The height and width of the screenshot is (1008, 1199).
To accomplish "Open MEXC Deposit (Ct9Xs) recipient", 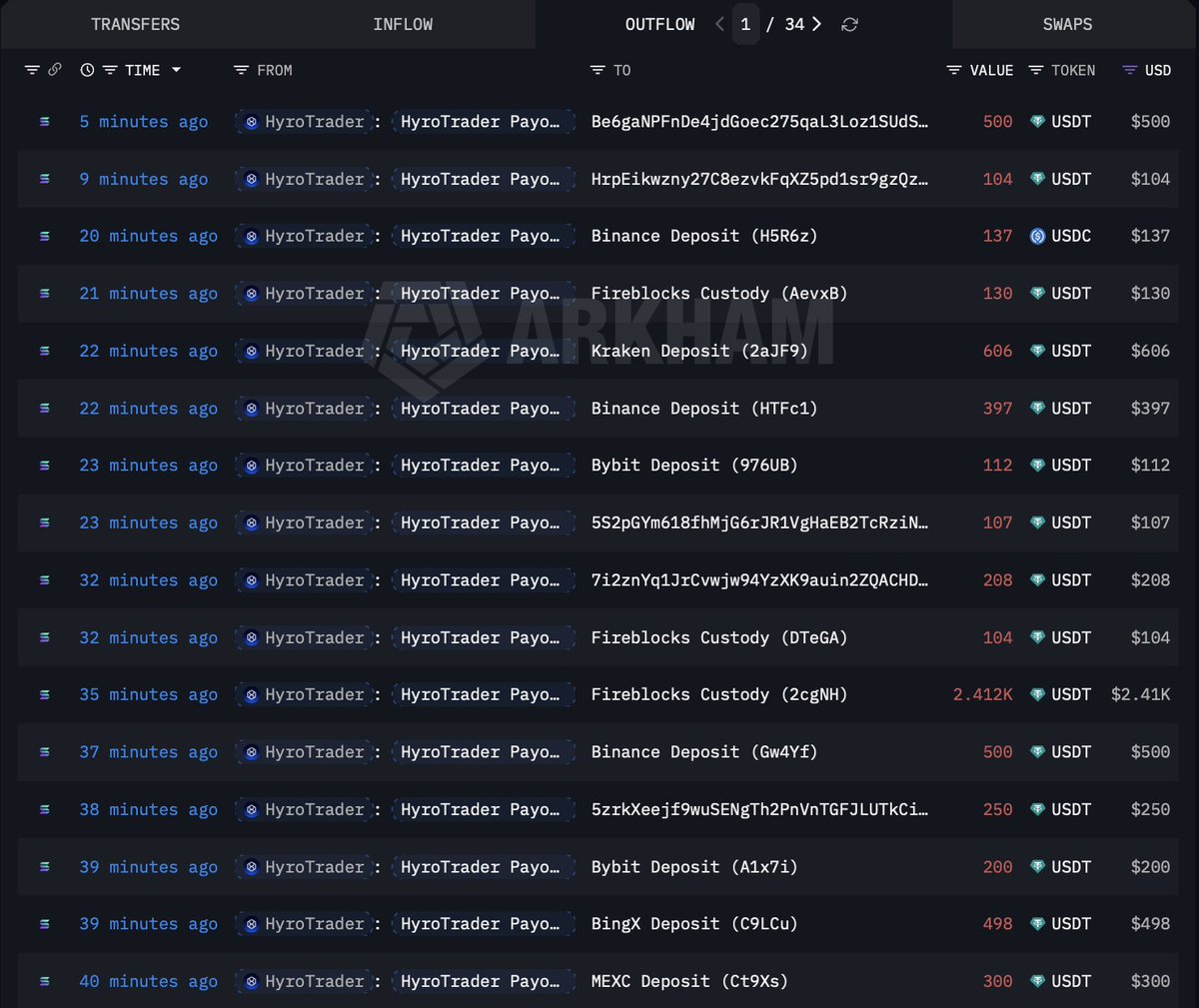I will tap(689, 982).
